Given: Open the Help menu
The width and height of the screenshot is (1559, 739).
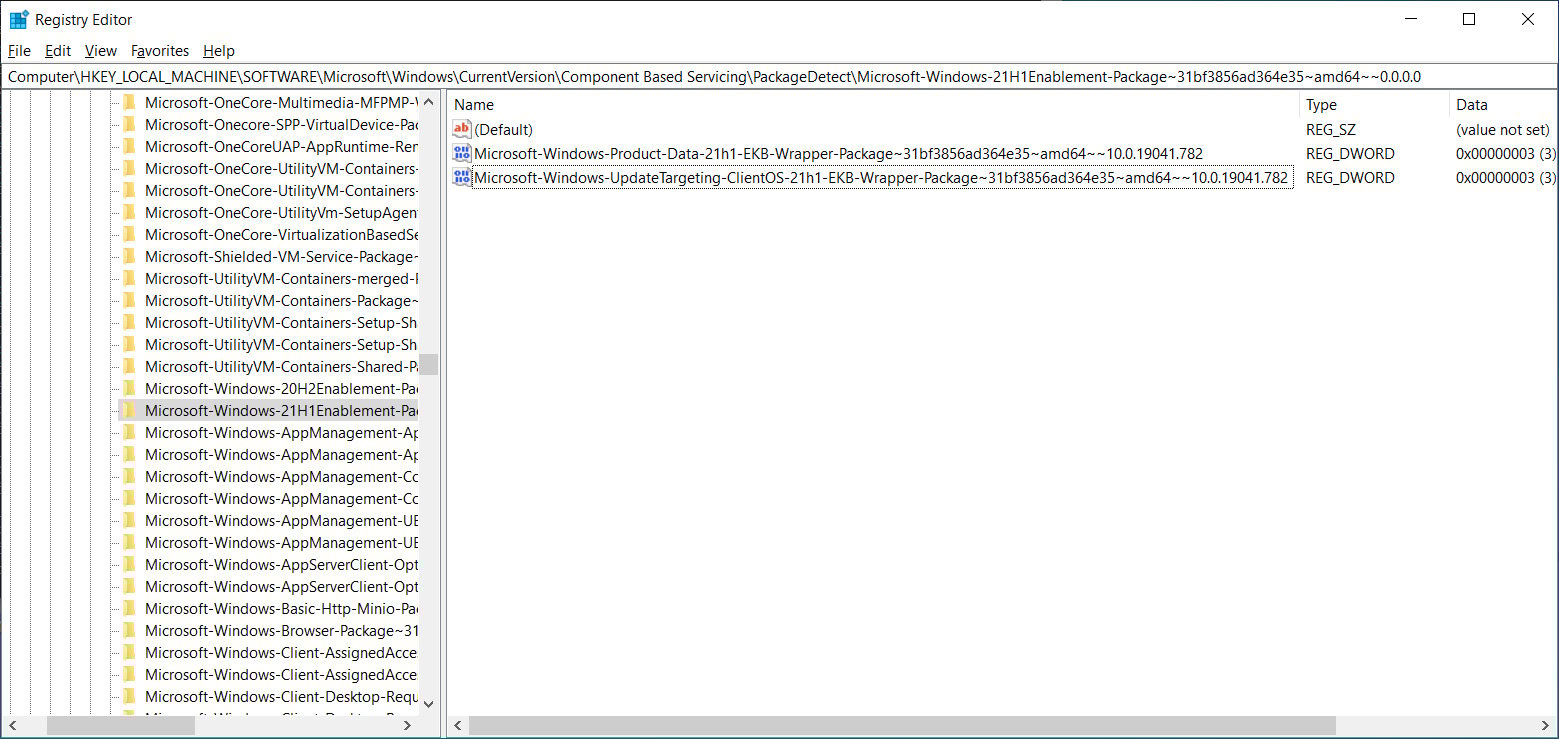Looking at the screenshot, I should coord(219,51).
